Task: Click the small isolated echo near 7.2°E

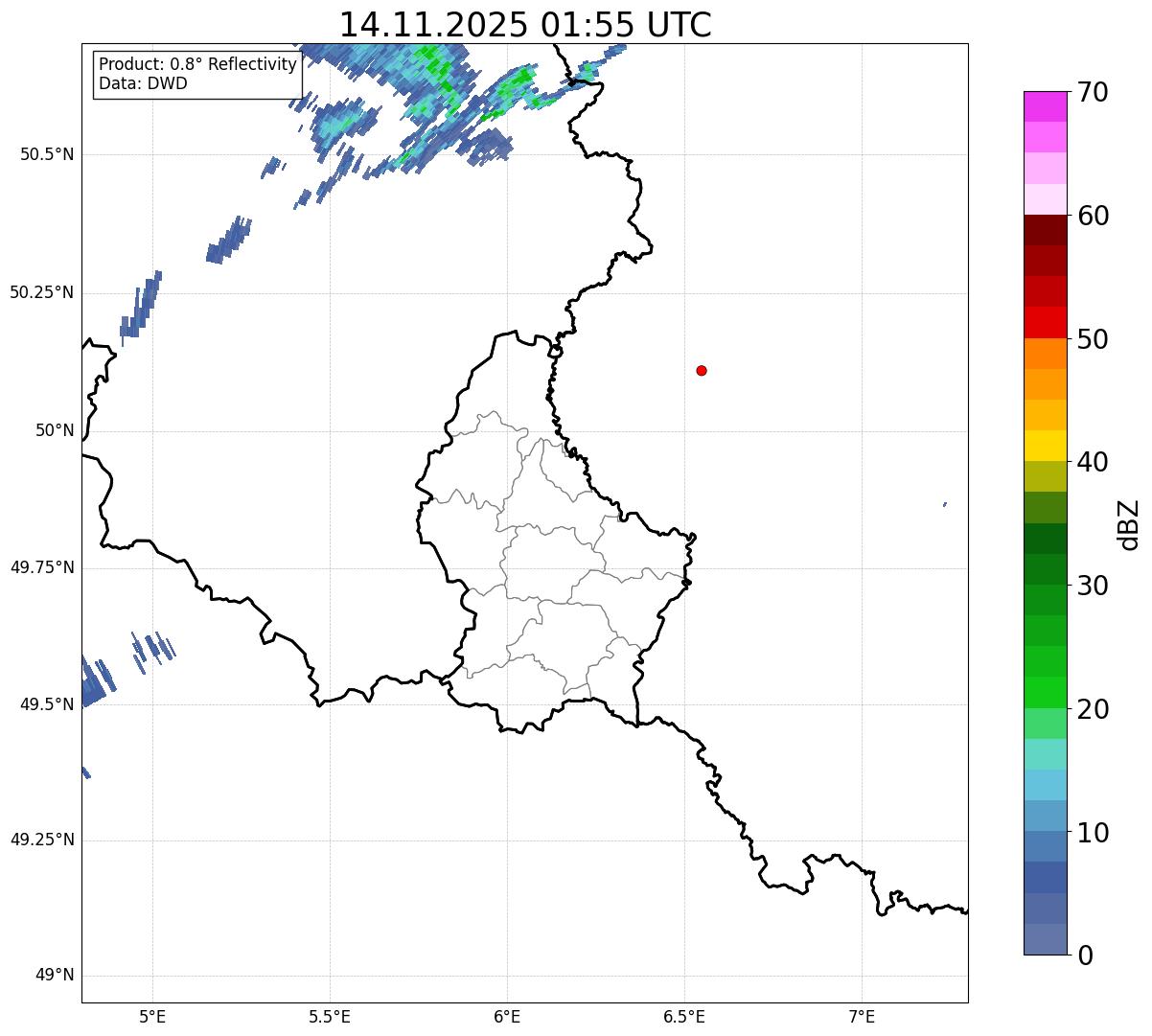Action: coord(945,504)
